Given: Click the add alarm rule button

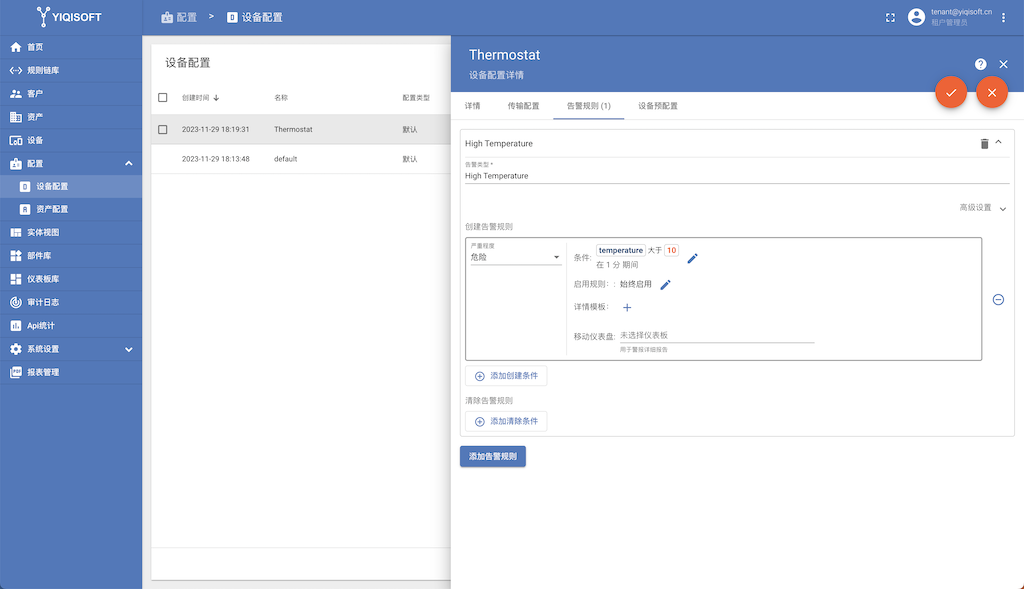Looking at the screenshot, I should coord(493,456).
